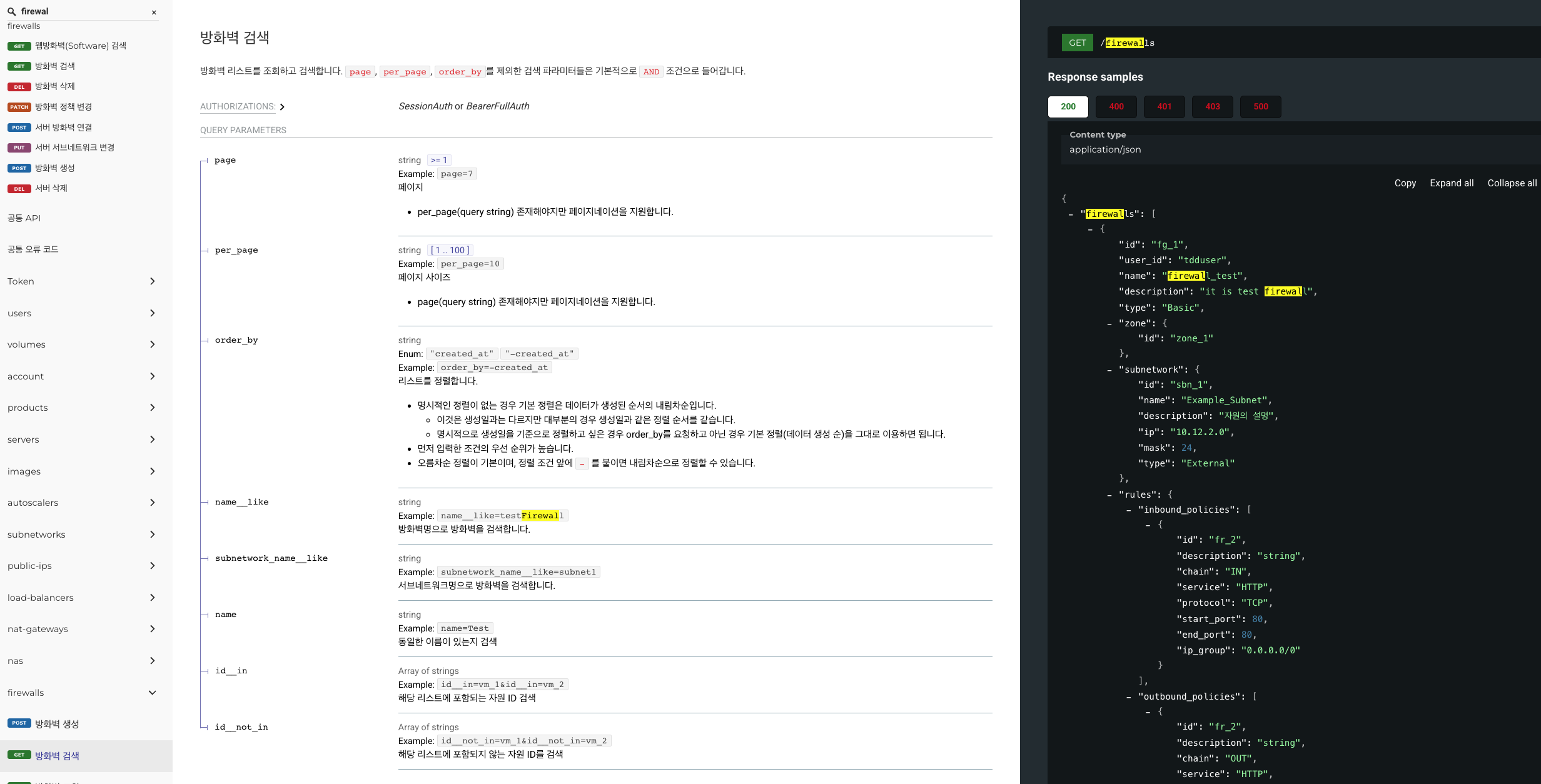The image size is (1541, 784).
Task: Click the Copy button for JSON
Action: coord(1405,183)
